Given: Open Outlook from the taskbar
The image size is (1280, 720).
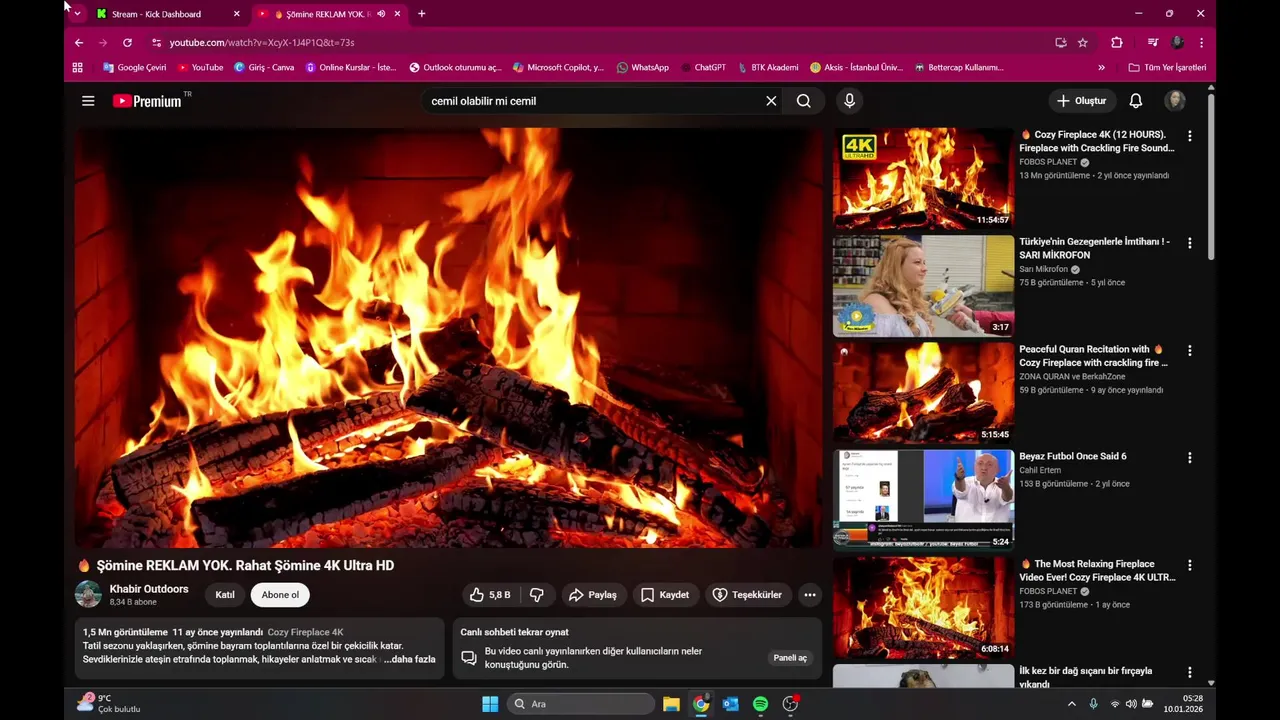Looking at the screenshot, I should [x=731, y=704].
